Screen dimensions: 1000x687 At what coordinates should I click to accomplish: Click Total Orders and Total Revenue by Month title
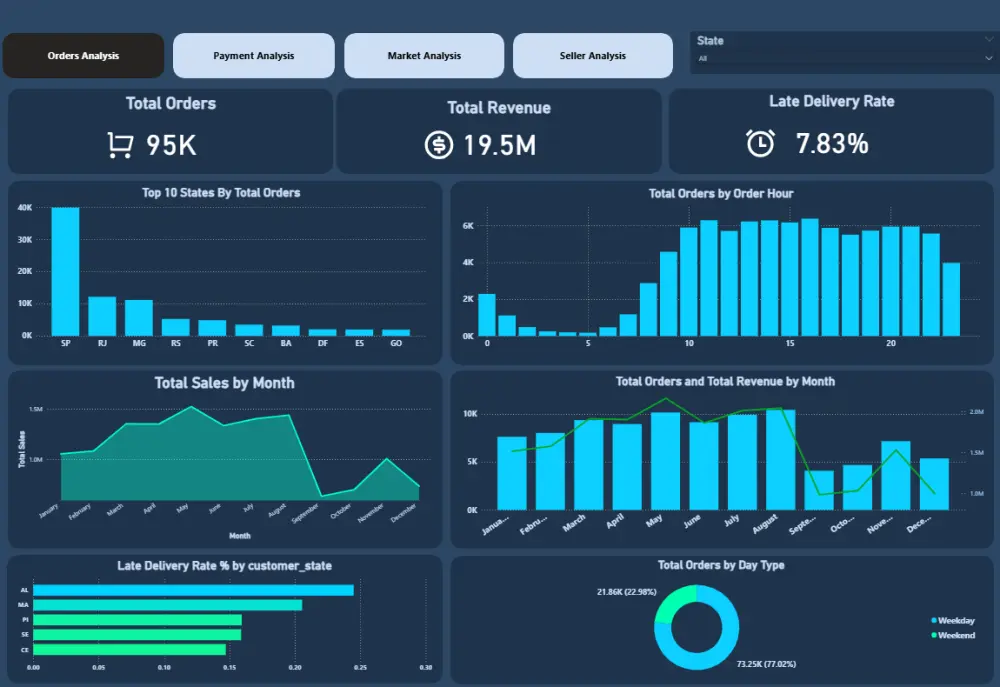tap(725, 381)
